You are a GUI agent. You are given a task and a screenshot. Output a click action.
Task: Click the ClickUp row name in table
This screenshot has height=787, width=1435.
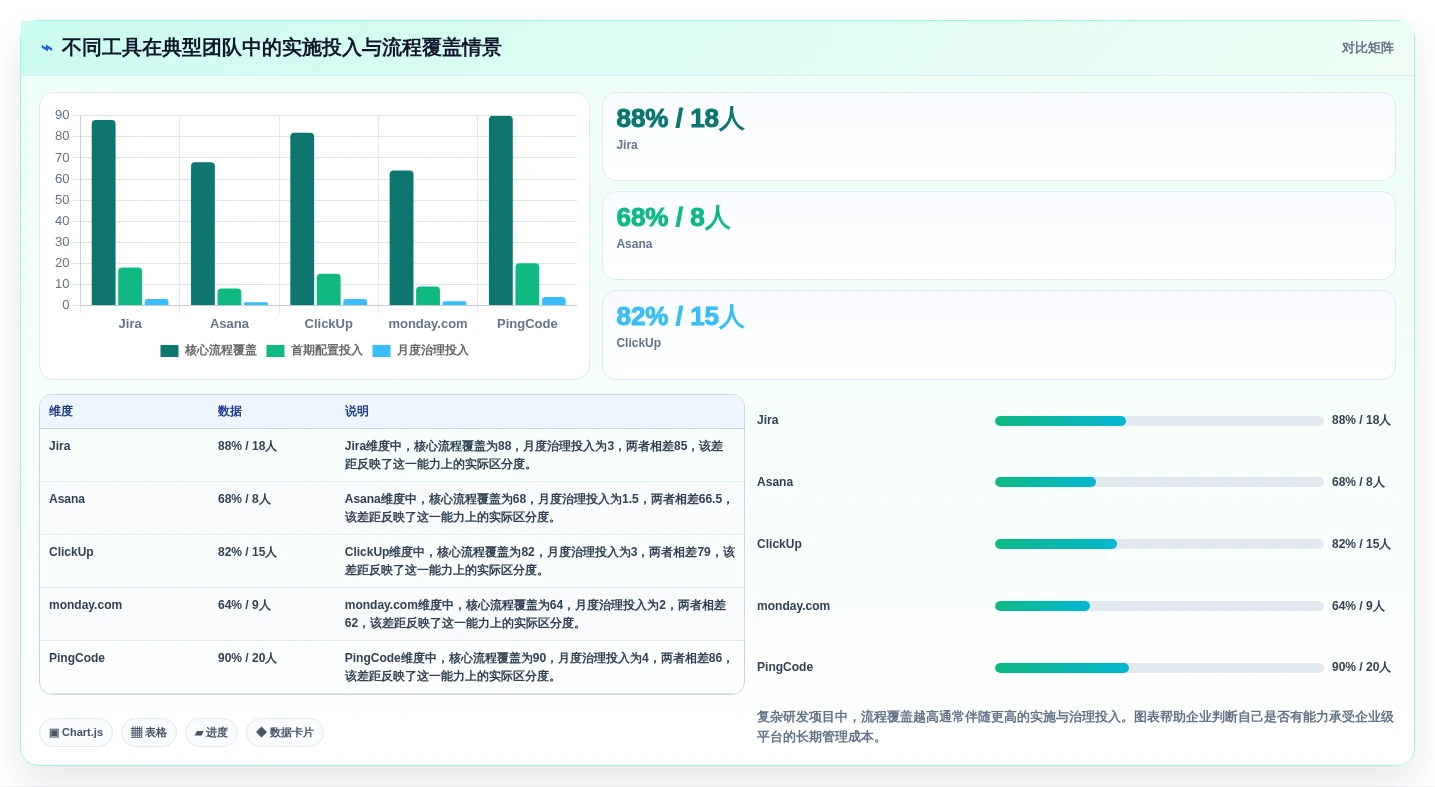pos(71,552)
